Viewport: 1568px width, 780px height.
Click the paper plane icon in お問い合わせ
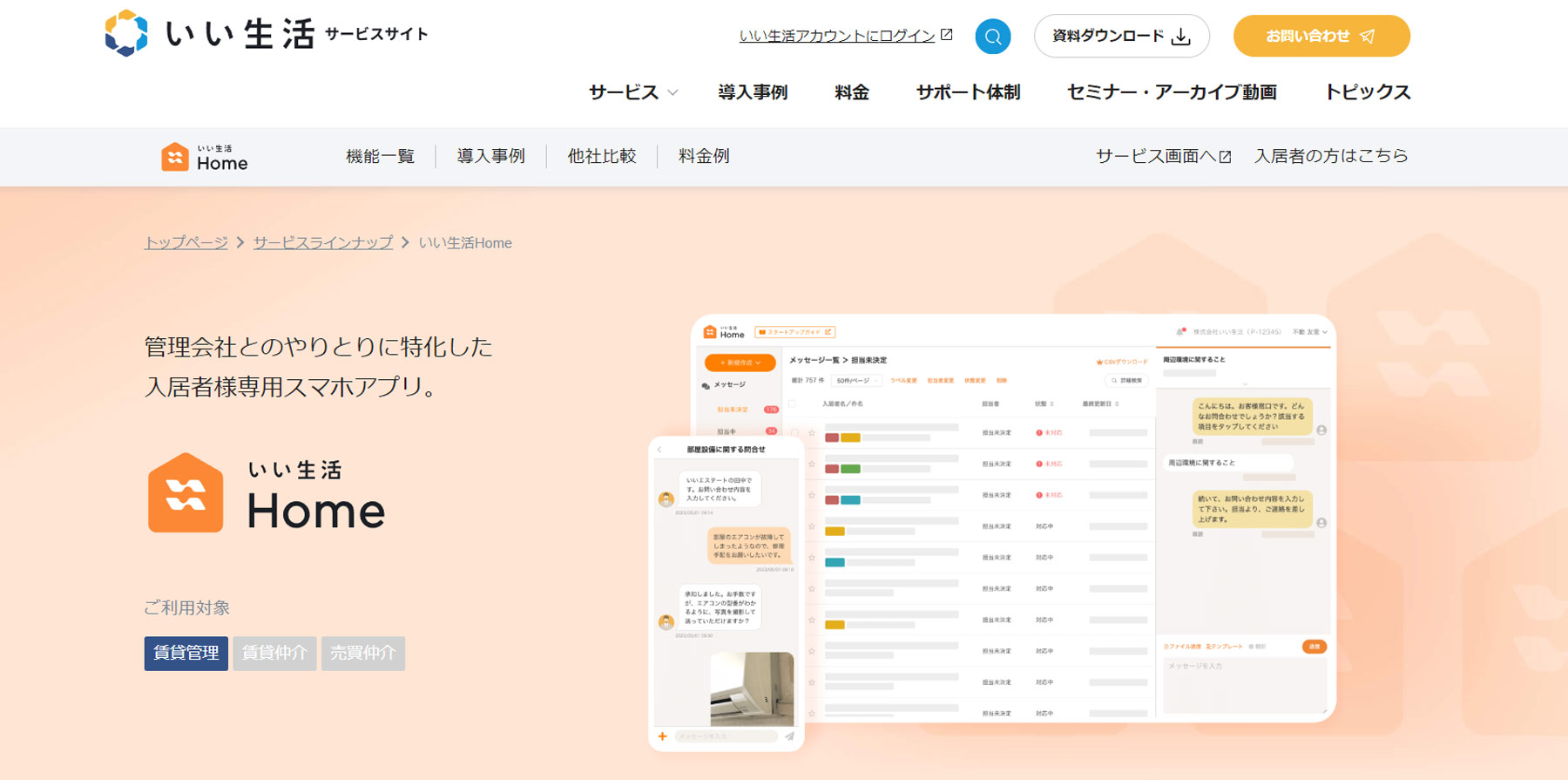click(1367, 37)
